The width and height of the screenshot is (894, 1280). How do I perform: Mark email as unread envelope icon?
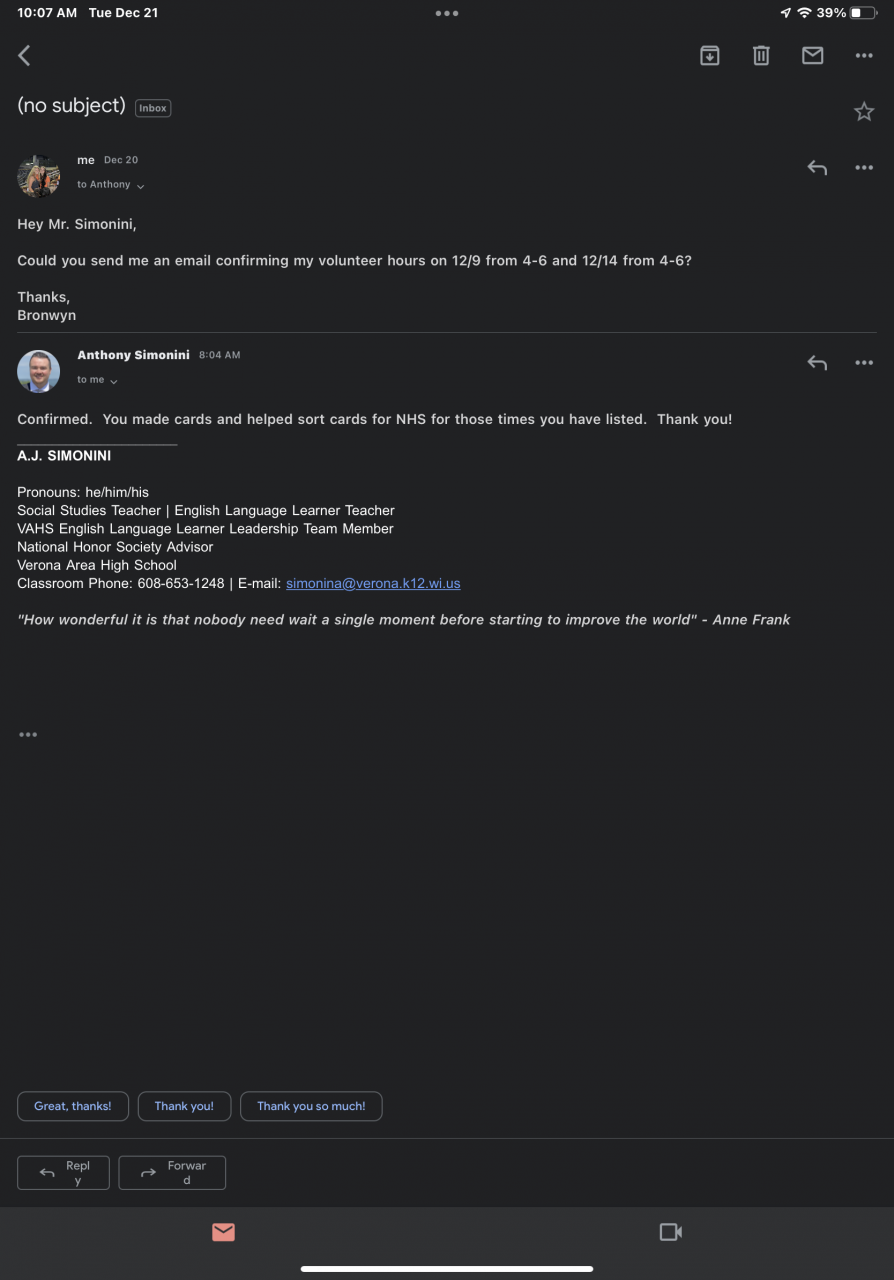pos(813,56)
